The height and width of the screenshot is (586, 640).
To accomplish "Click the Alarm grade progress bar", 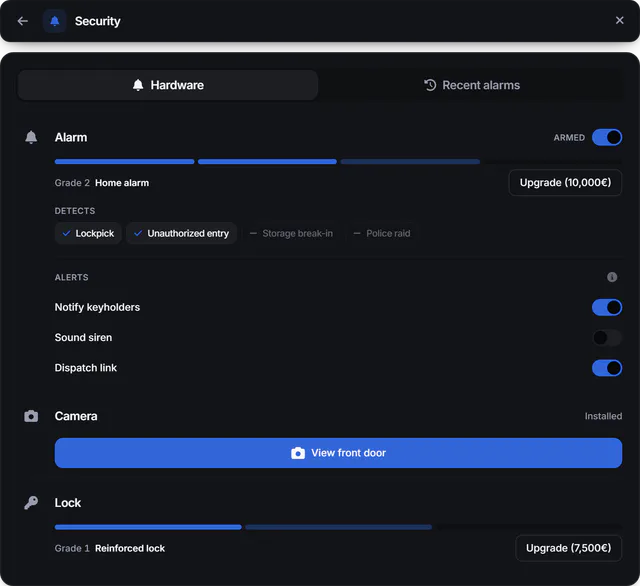I will pos(338,162).
